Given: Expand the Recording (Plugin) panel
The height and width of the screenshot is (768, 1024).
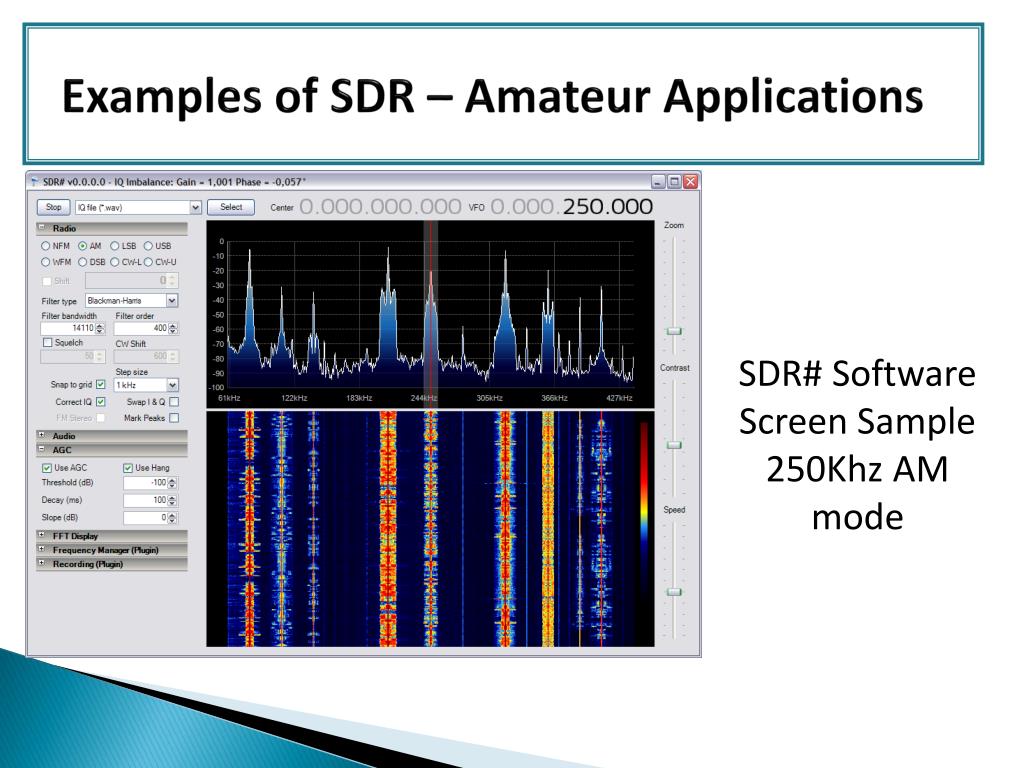Looking at the screenshot, I should (112, 564).
